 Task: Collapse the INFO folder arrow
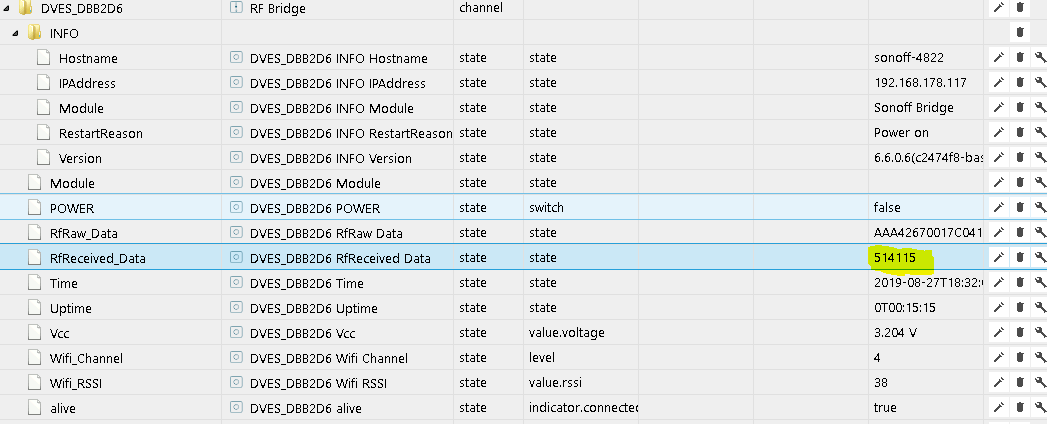(x=16, y=33)
